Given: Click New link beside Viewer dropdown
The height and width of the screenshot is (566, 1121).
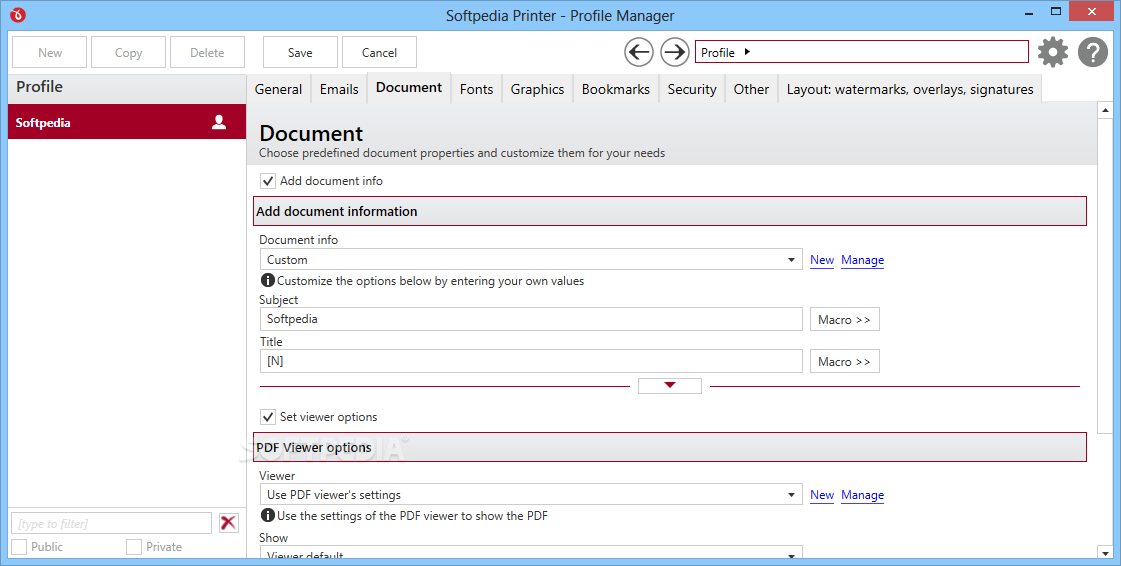Looking at the screenshot, I should (822, 495).
